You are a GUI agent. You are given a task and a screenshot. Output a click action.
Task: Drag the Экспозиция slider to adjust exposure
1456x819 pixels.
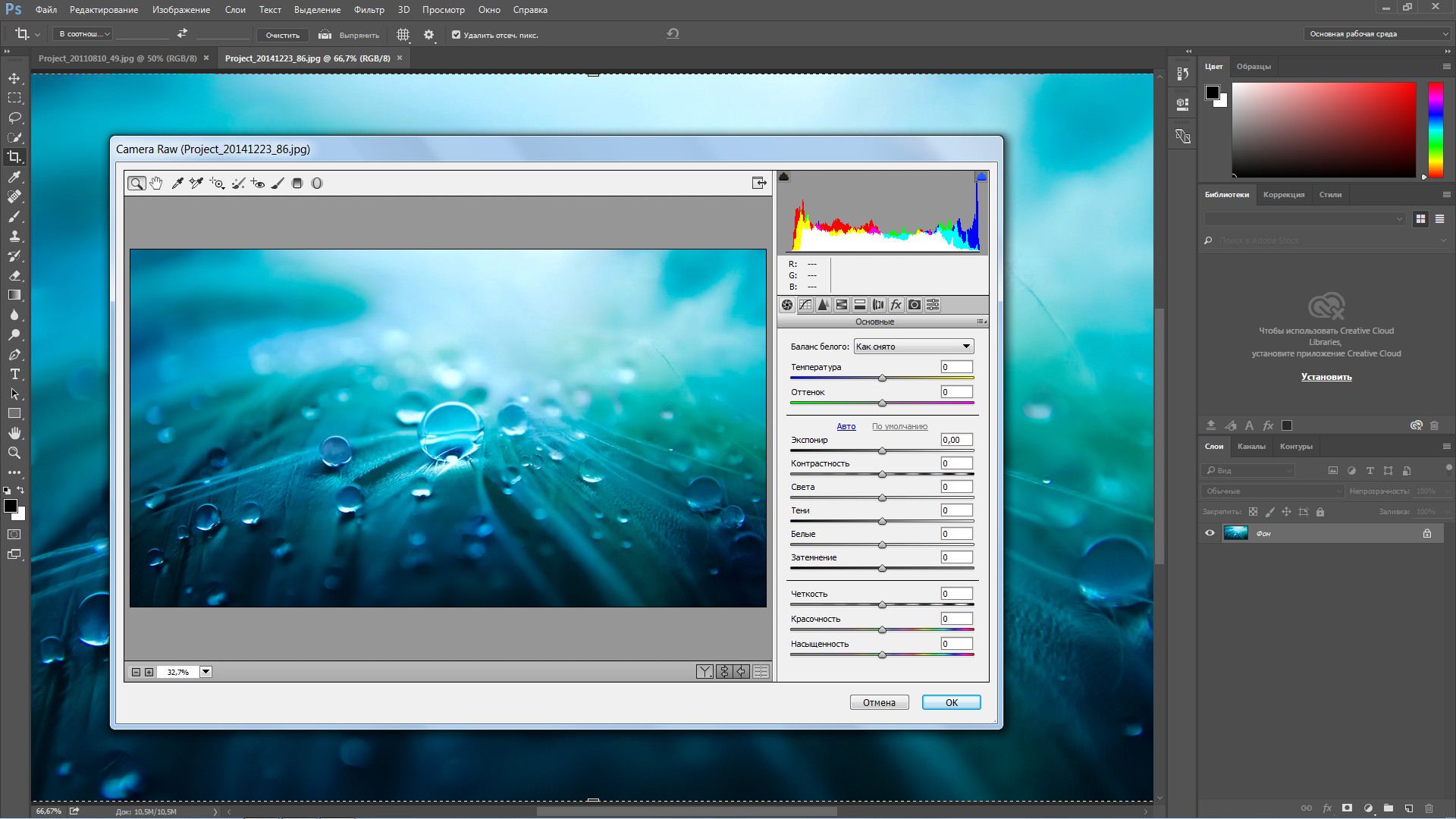click(x=881, y=451)
